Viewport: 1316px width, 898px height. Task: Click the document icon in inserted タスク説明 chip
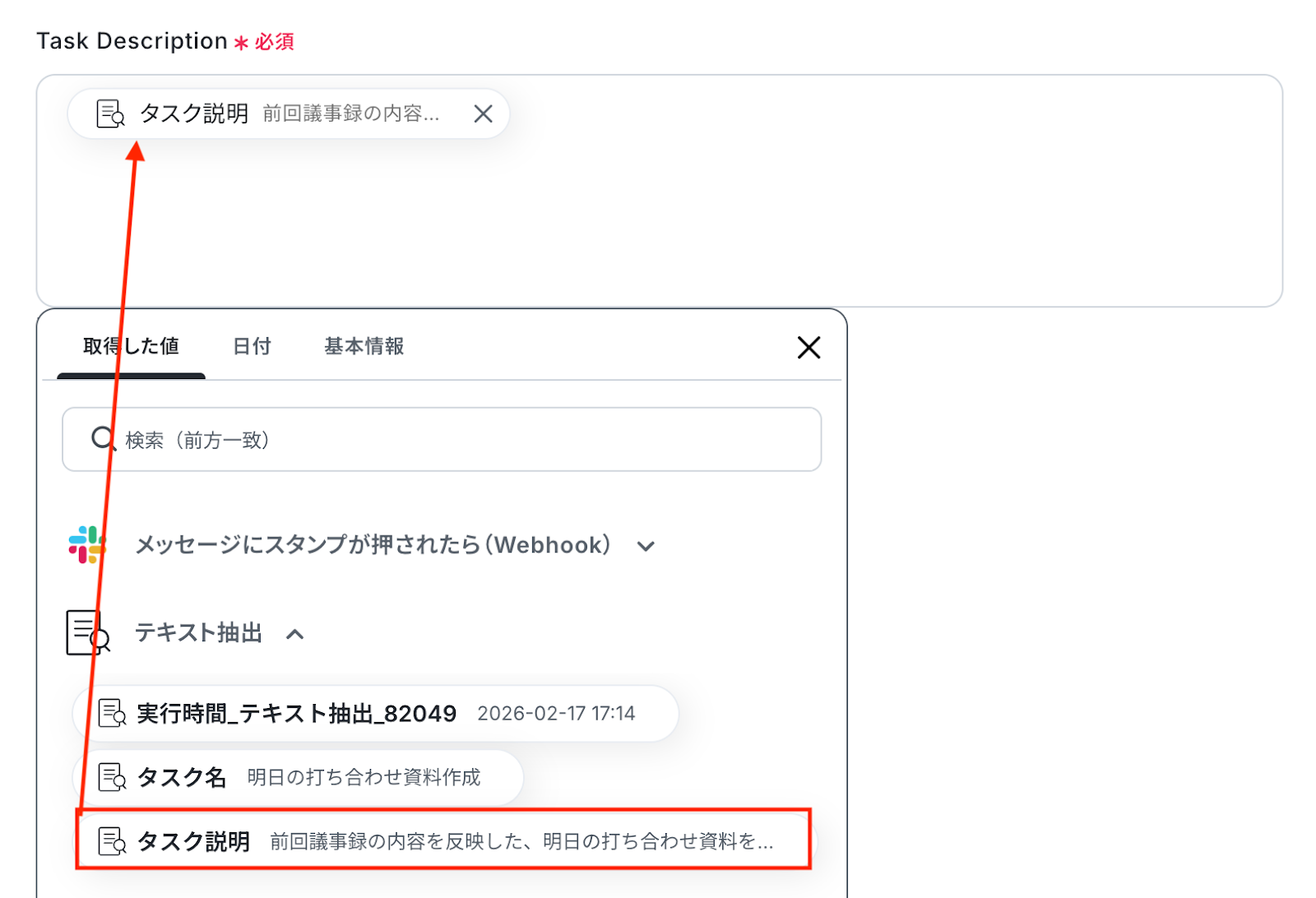tap(110, 113)
